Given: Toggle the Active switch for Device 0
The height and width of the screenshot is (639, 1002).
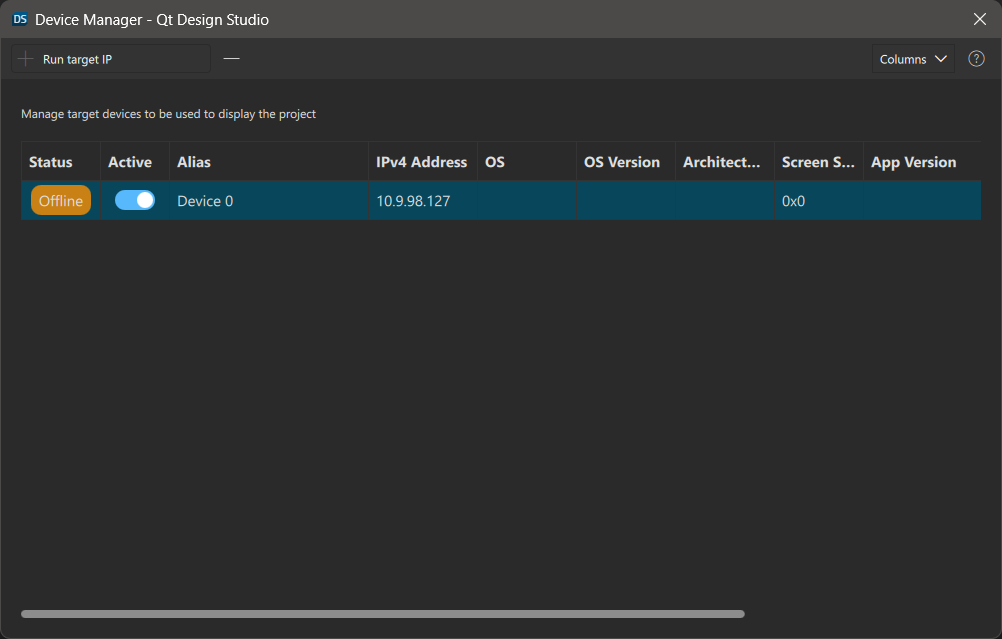Looking at the screenshot, I should click(135, 200).
